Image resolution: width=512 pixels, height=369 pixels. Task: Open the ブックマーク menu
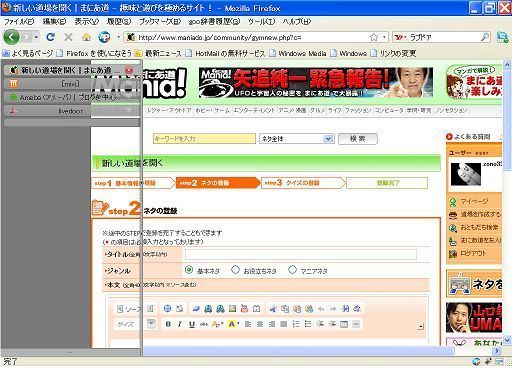click(160, 22)
